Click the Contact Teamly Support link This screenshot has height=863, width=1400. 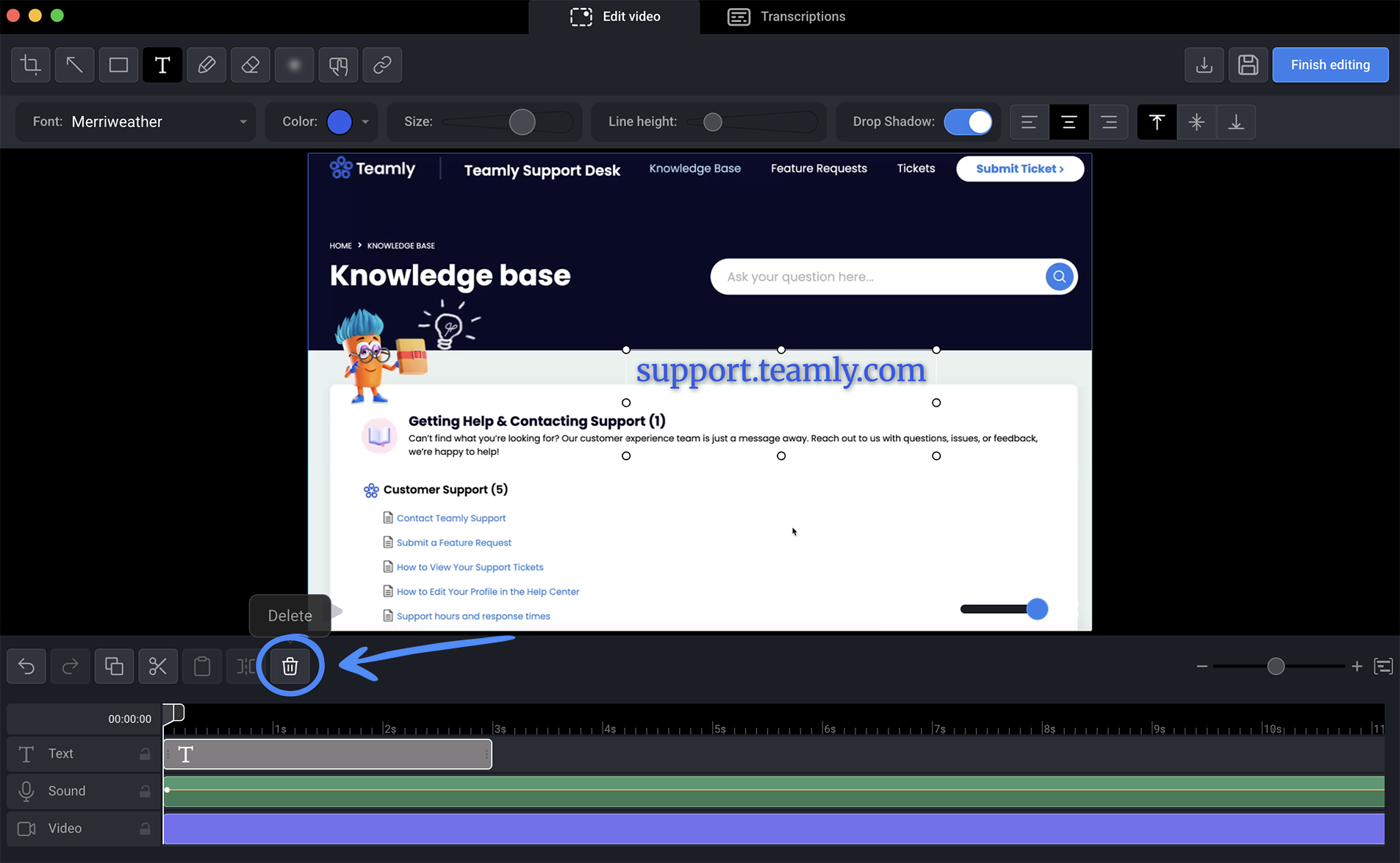point(451,518)
